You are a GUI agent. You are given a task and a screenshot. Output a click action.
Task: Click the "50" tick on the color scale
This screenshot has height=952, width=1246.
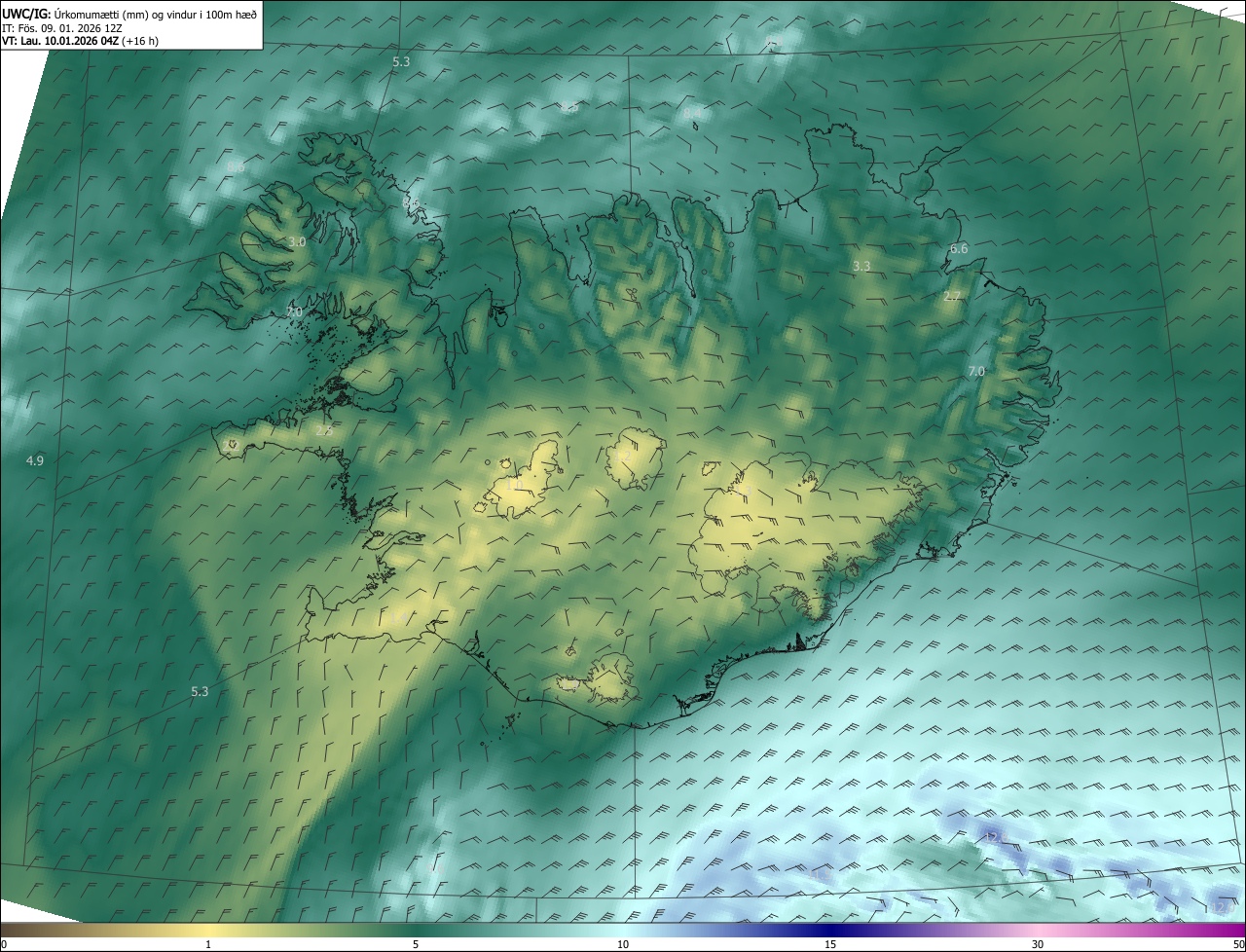1238,944
